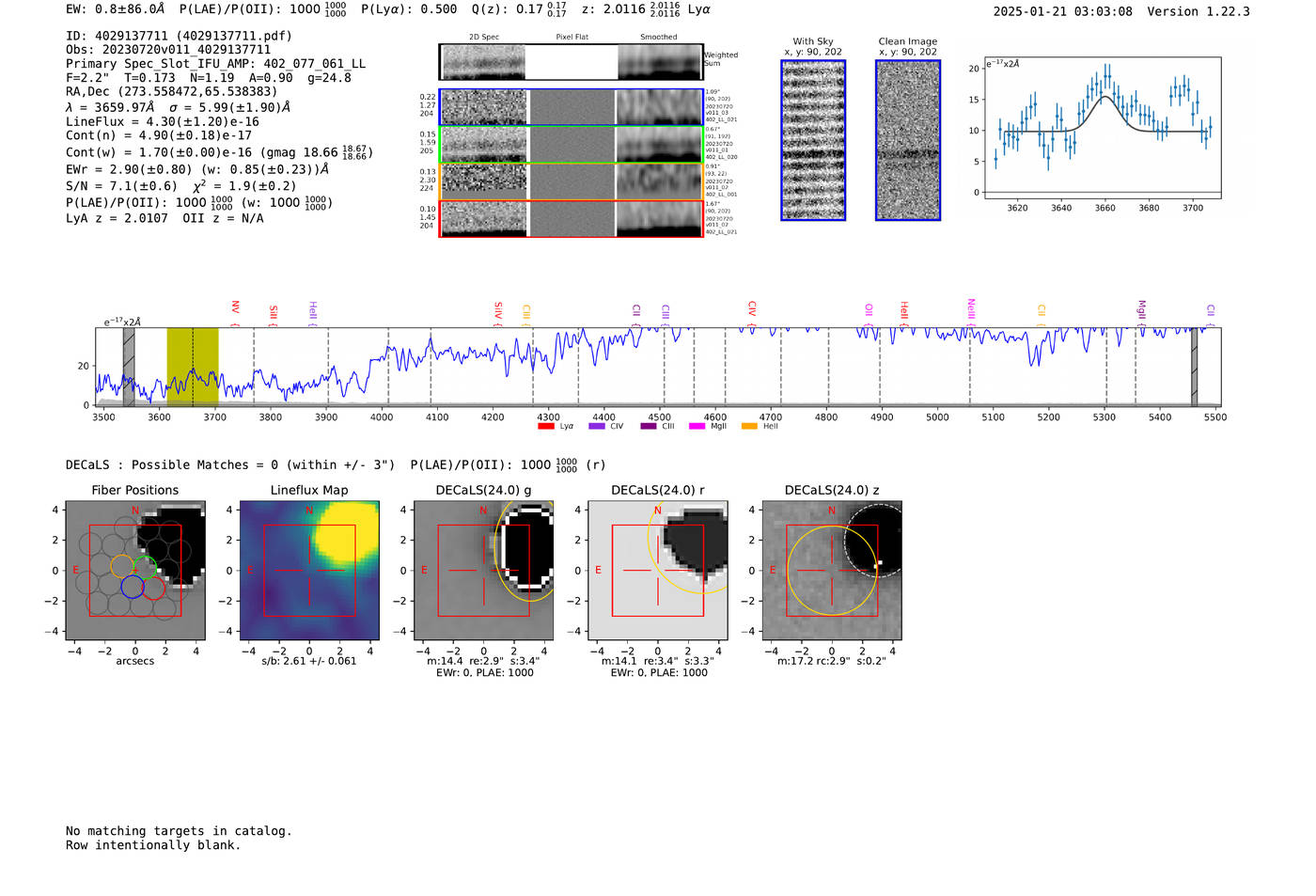Click the 'LineFlux = 4.30(±1.20)e-16' value
Viewport: 1316px width, 896px height.
pyautogui.click(x=163, y=122)
